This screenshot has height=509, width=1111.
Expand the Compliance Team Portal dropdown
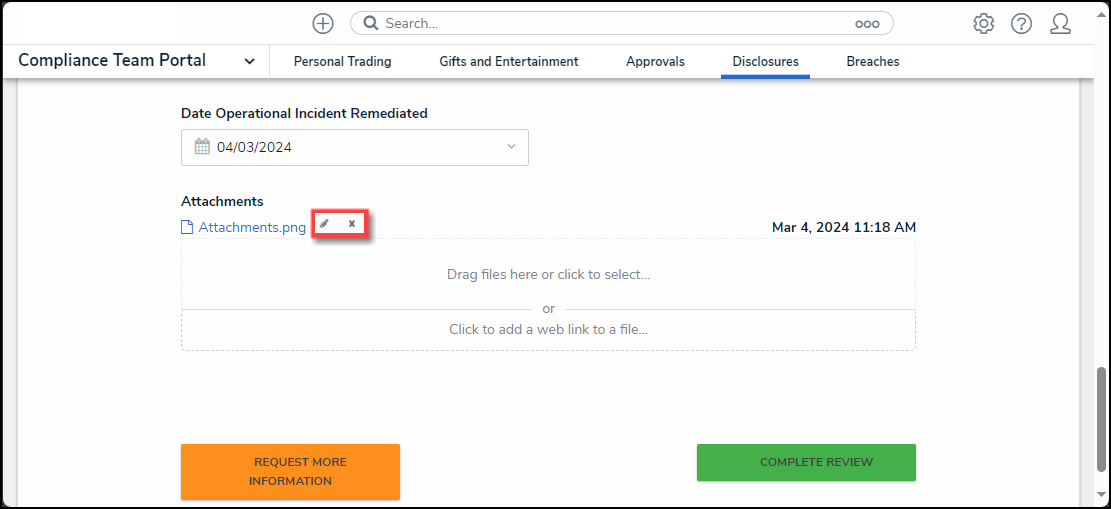pos(250,61)
